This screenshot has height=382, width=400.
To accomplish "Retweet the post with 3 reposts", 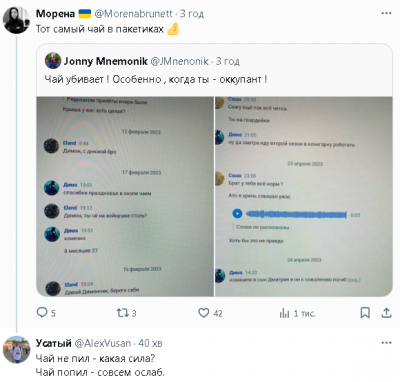I will click(x=122, y=313).
